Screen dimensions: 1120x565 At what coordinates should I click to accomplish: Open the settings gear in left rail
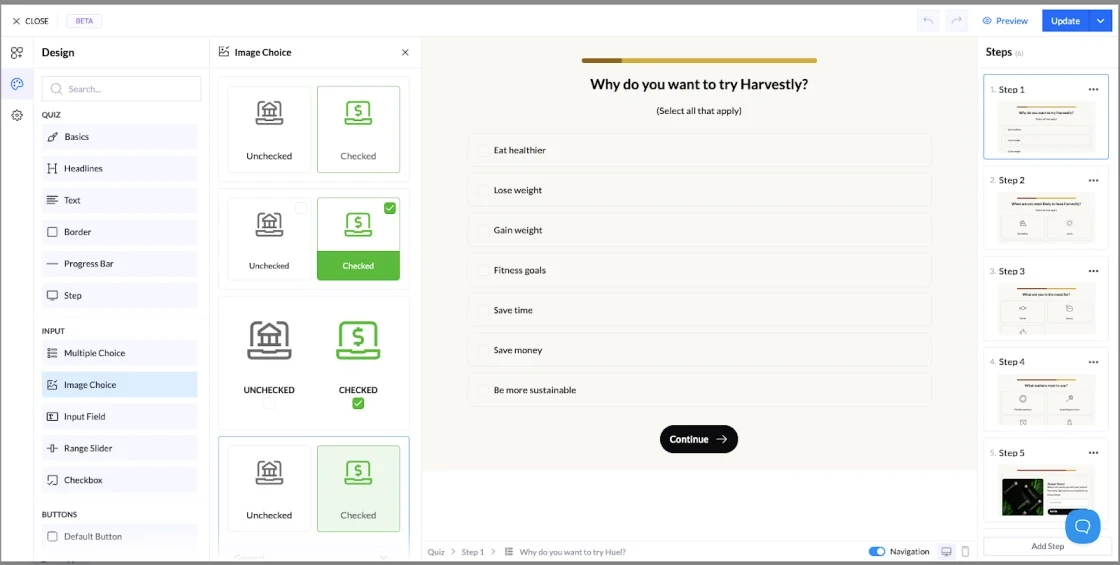coord(16,115)
